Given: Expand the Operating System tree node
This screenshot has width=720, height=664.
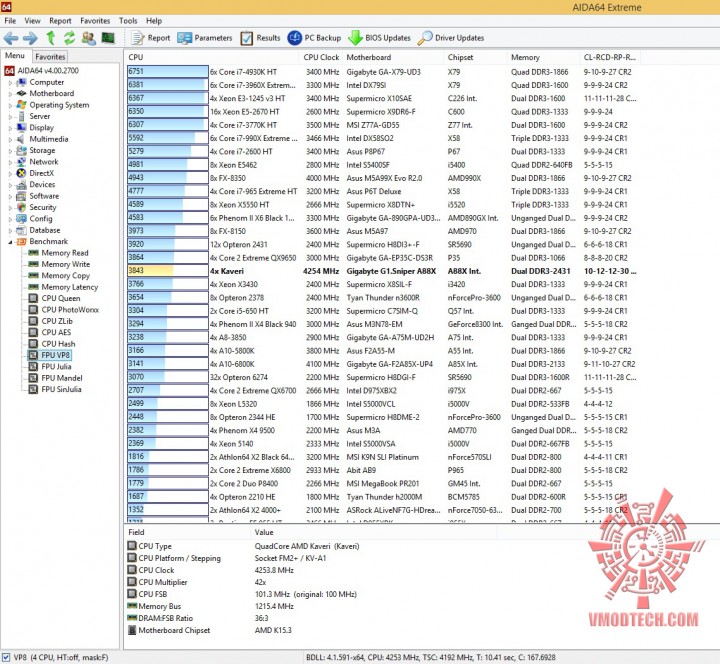Looking at the screenshot, I should tap(10, 106).
